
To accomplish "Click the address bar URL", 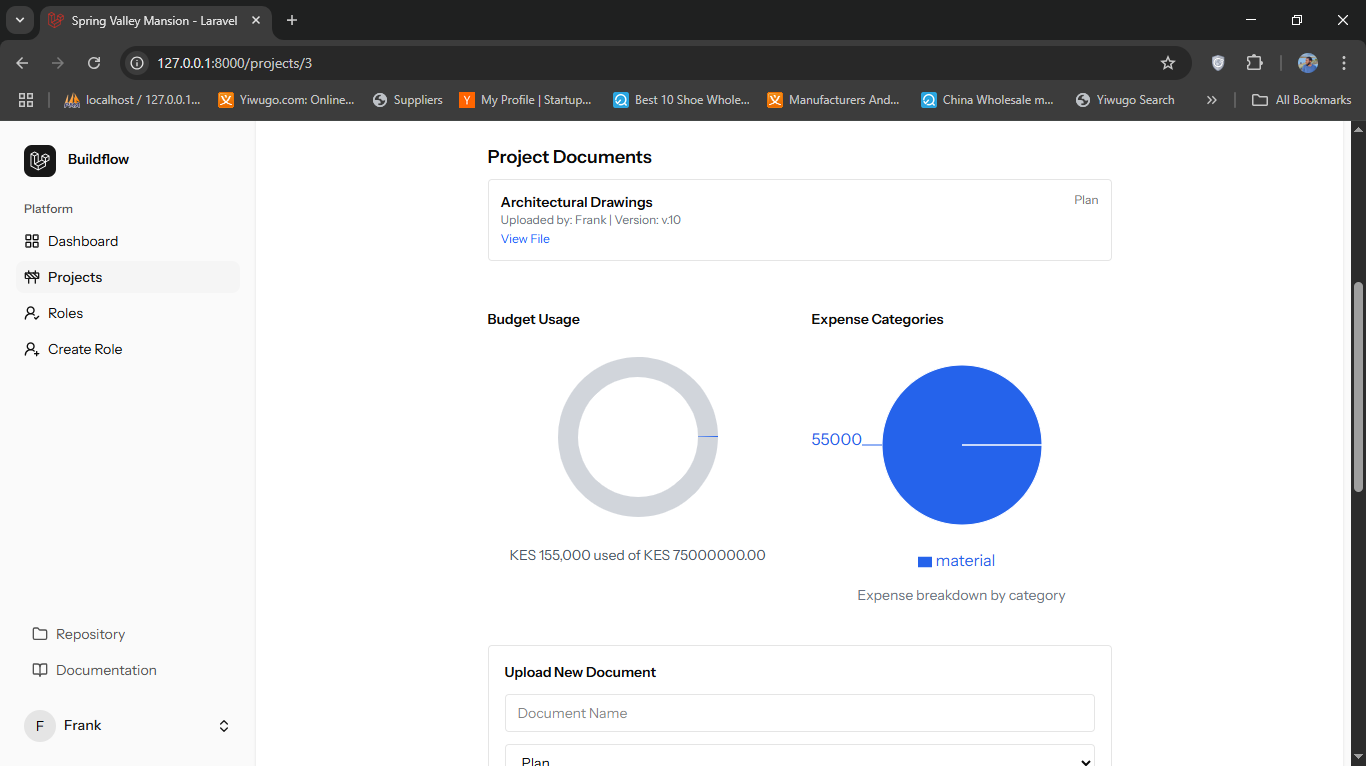I will coord(235,63).
